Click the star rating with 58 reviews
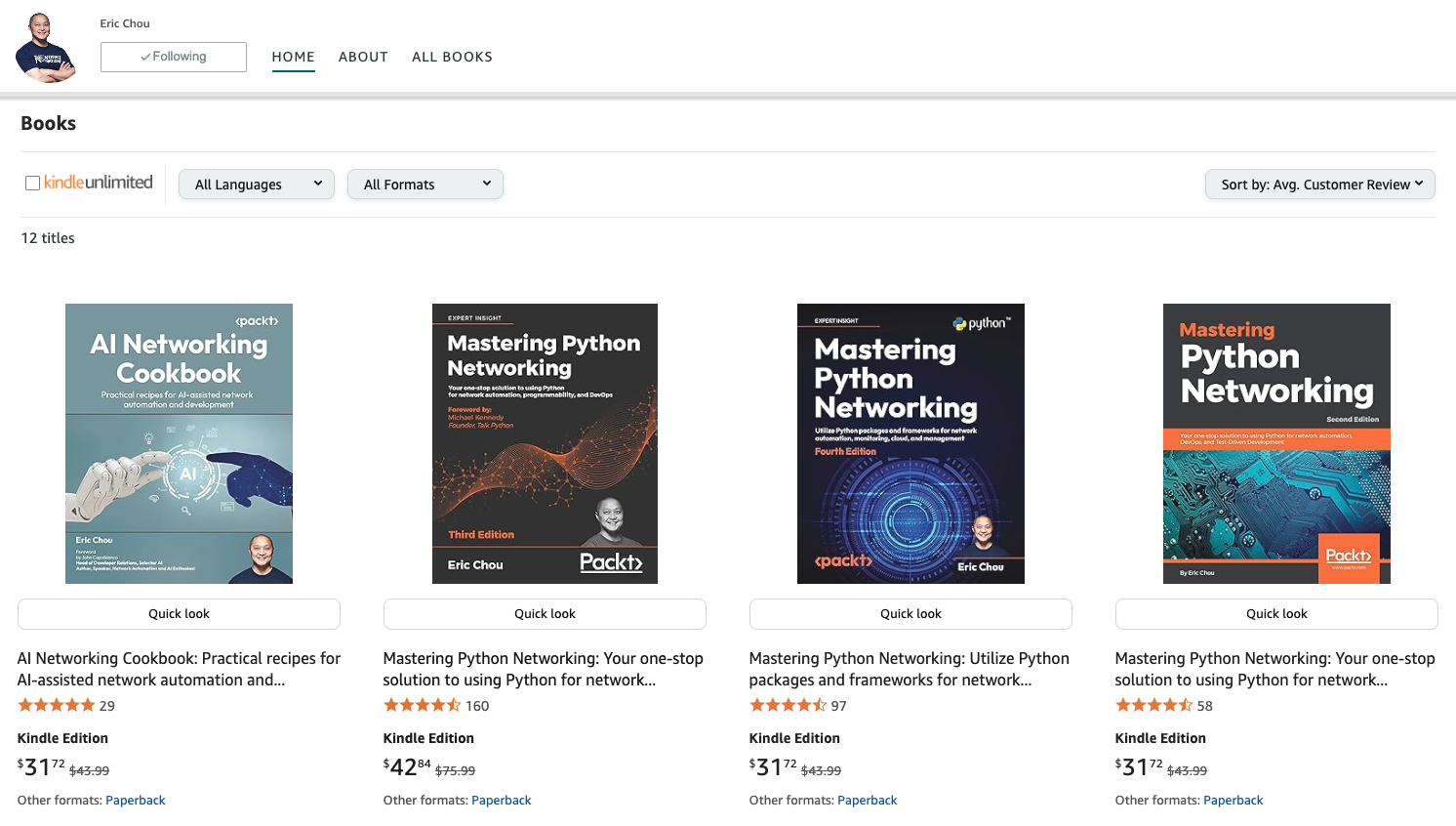This screenshot has height=826, width=1456. click(1153, 706)
